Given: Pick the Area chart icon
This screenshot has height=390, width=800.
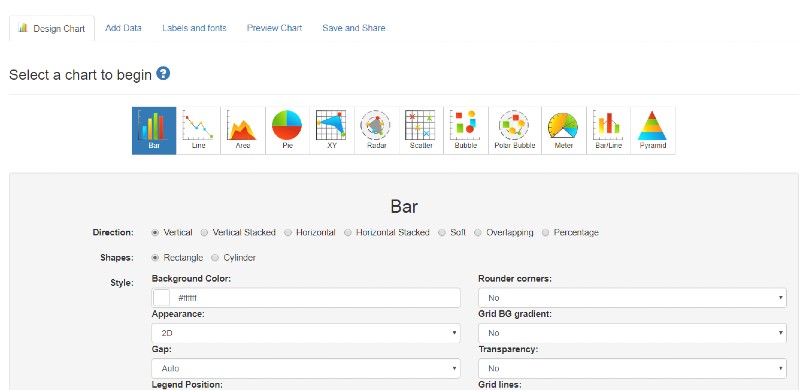Looking at the screenshot, I should [x=243, y=130].
